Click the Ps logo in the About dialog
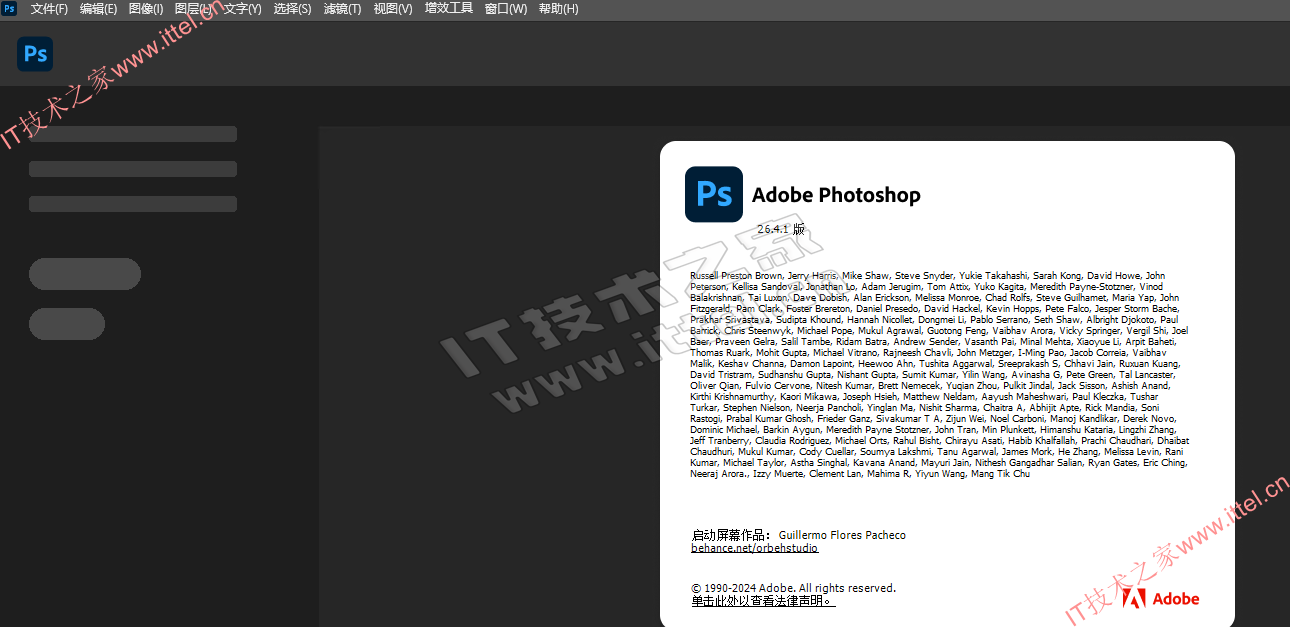This screenshot has width=1290, height=627. pyautogui.click(x=714, y=194)
